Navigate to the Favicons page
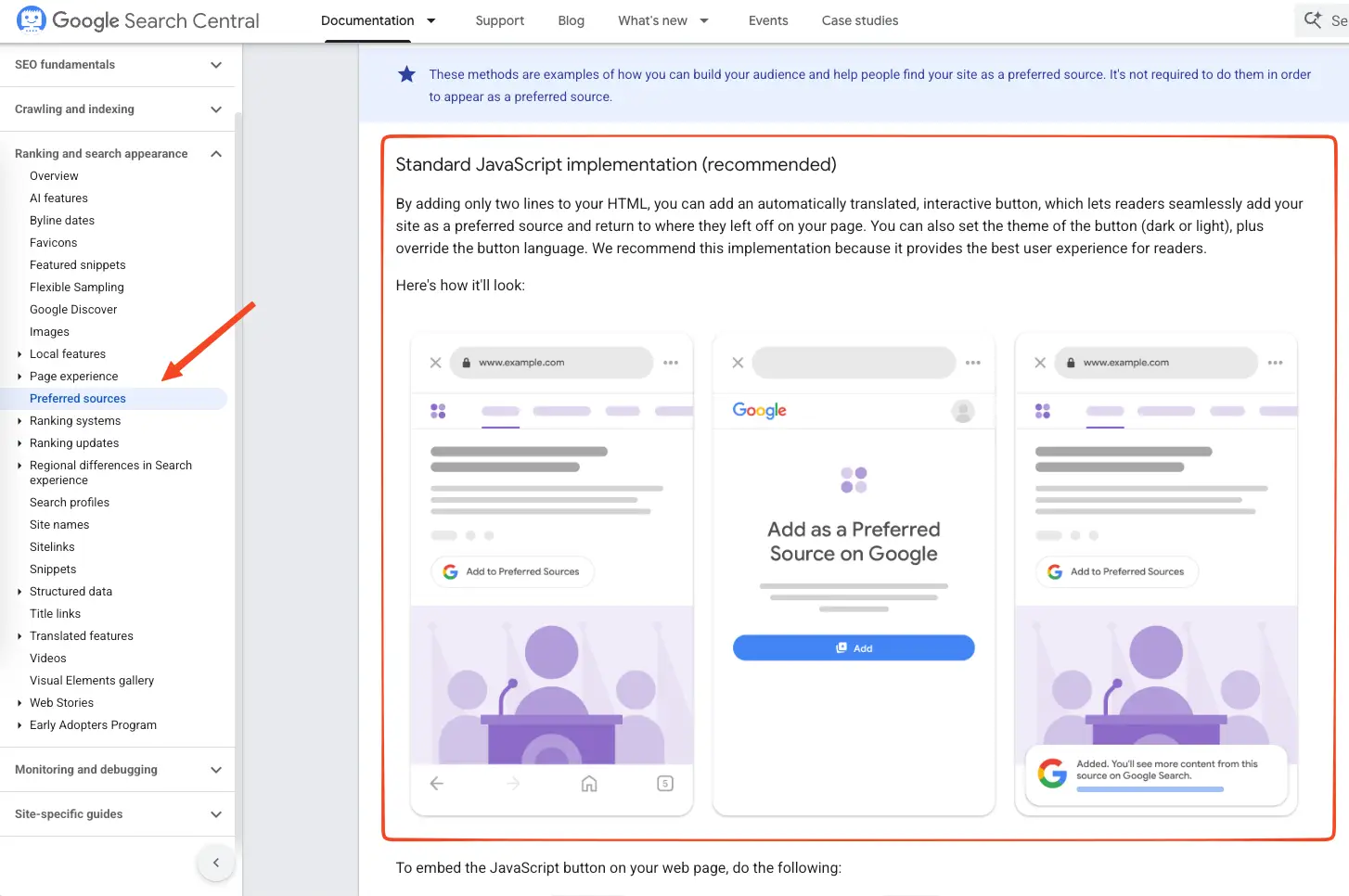The width and height of the screenshot is (1349, 896). coord(53,243)
